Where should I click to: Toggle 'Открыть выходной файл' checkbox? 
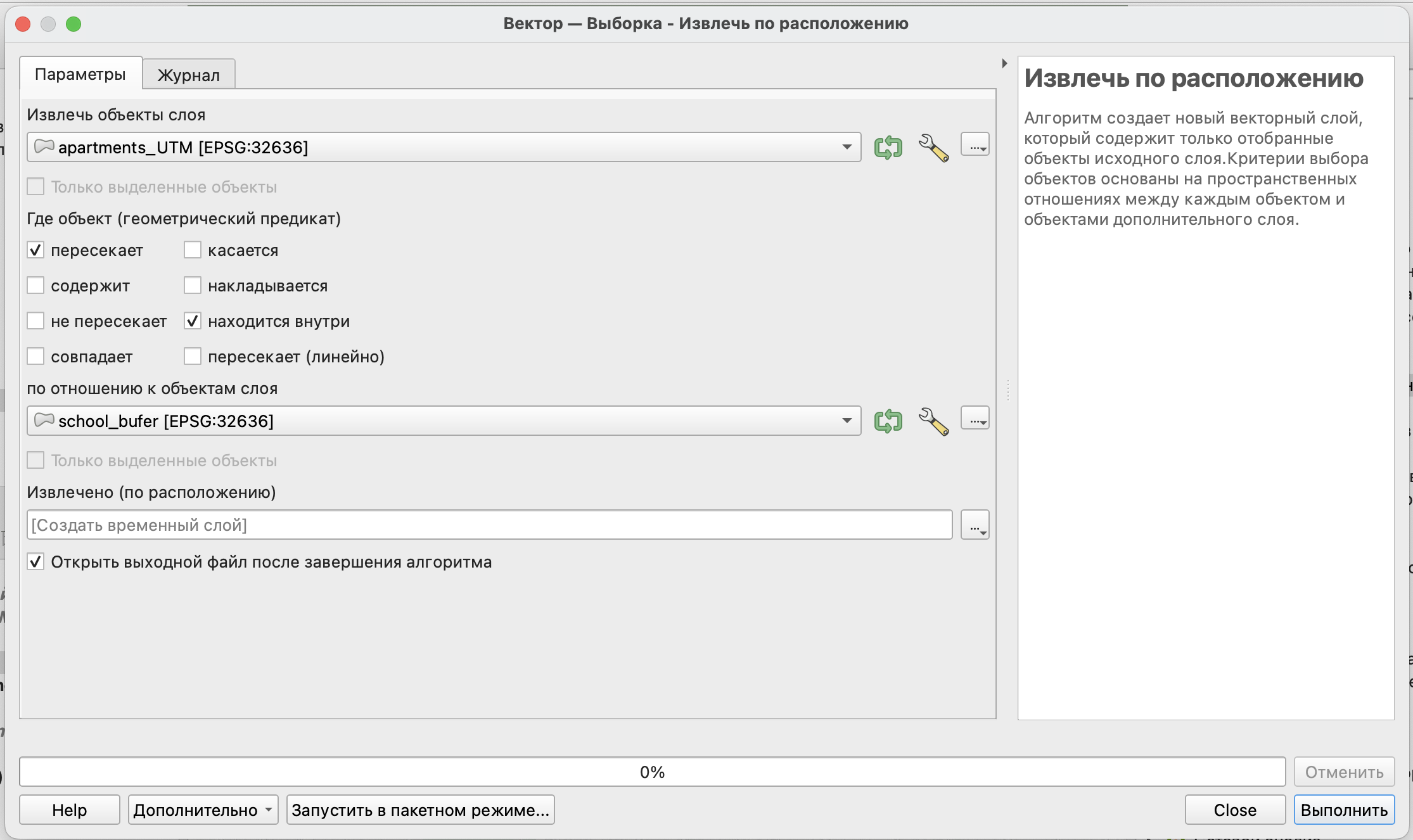pos(35,562)
